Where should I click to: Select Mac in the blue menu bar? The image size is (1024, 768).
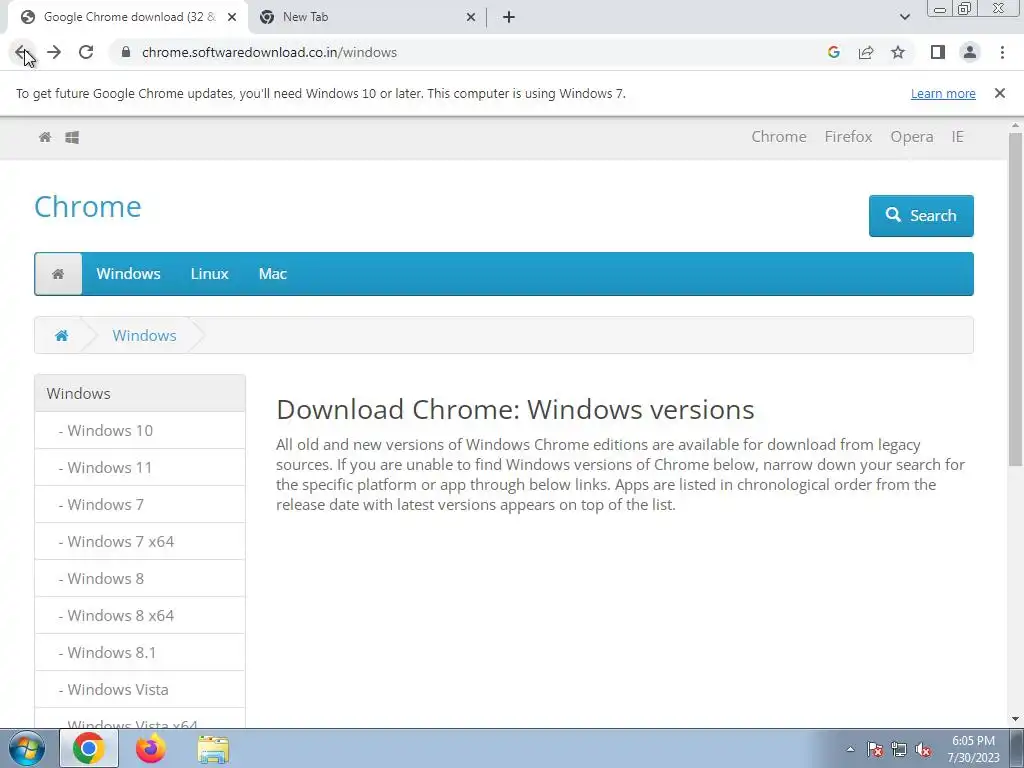[272, 274]
